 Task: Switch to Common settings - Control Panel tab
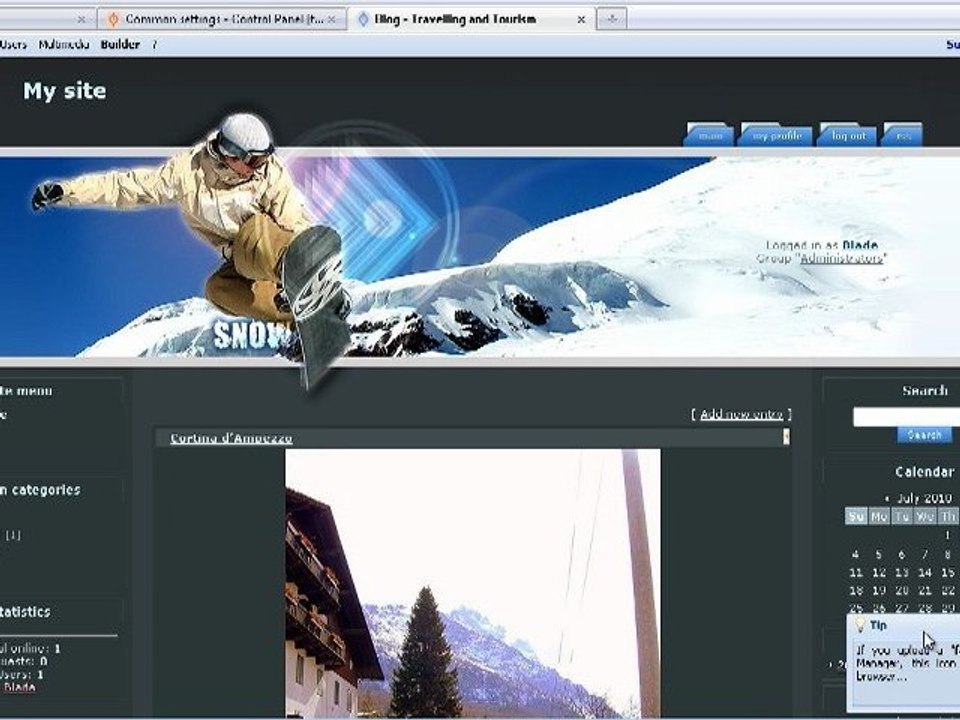pos(222,19)
